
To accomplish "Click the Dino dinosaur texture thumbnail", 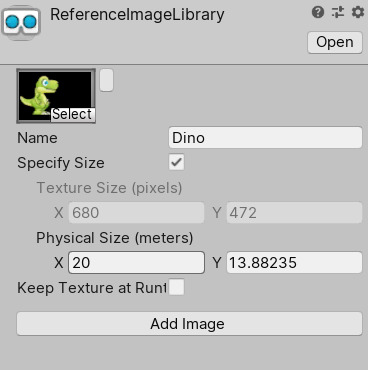I will [x=56, y=96].
